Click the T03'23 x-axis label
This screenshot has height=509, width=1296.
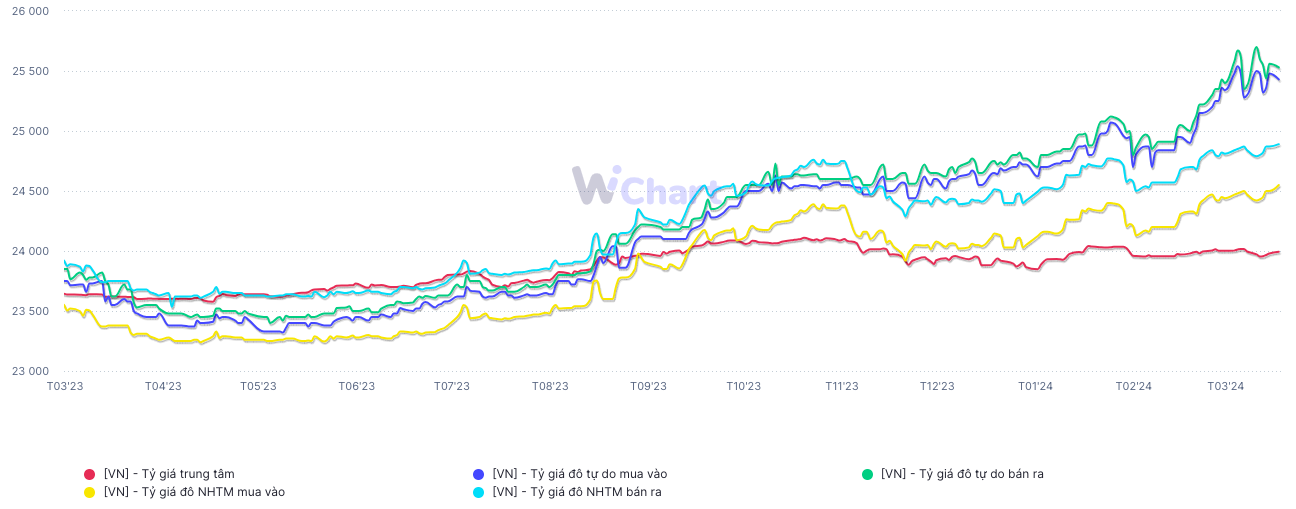click(65, 386)
